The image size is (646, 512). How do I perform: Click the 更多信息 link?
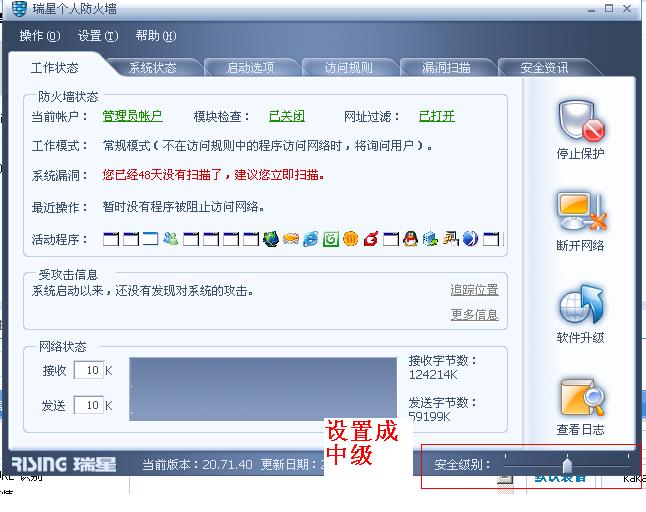click(474, 315)
